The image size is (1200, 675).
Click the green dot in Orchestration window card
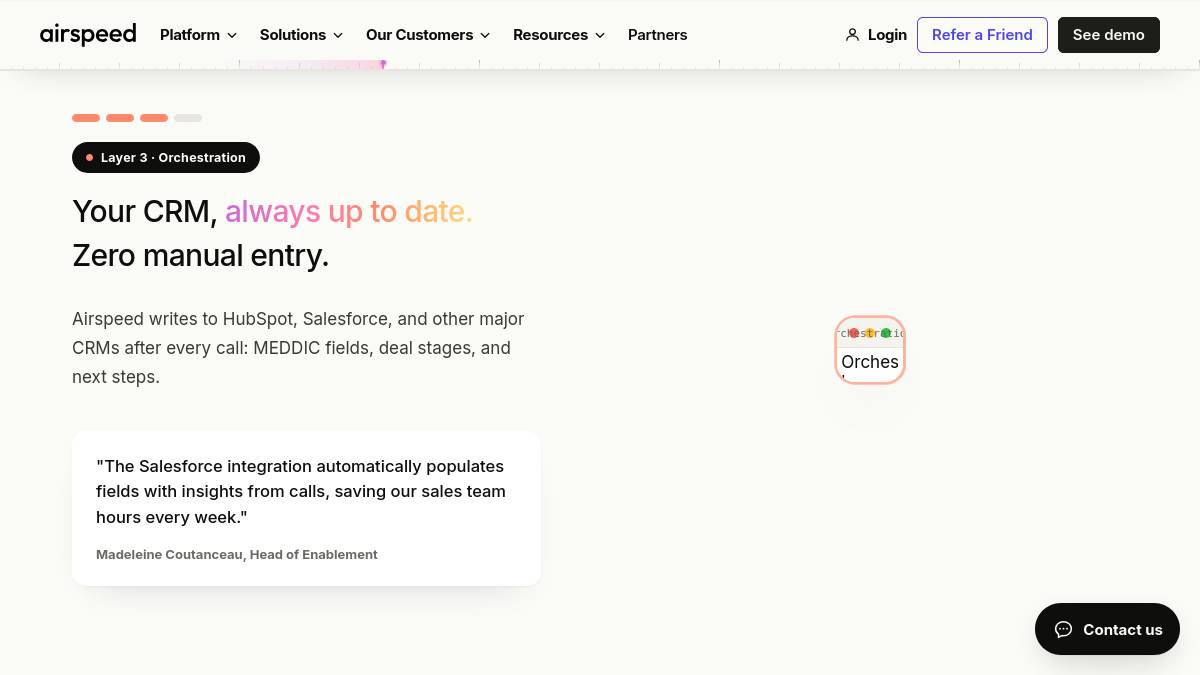[886, 333]
